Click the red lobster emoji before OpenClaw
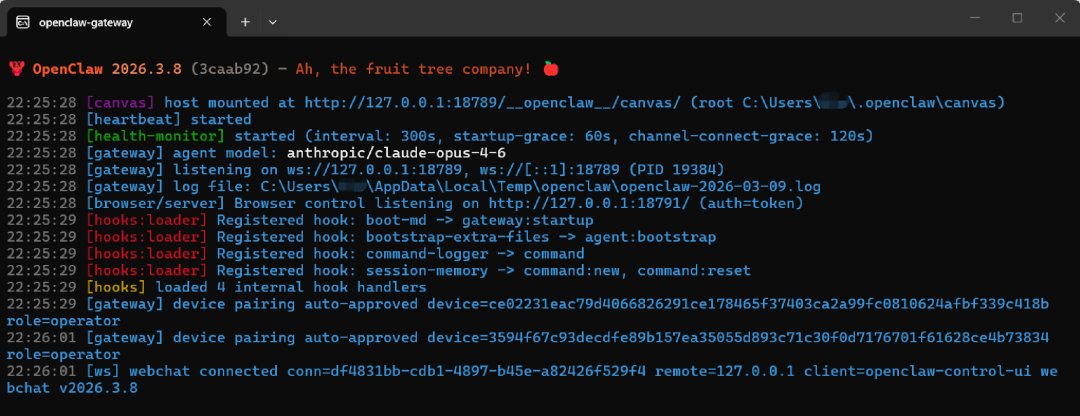 16,69
